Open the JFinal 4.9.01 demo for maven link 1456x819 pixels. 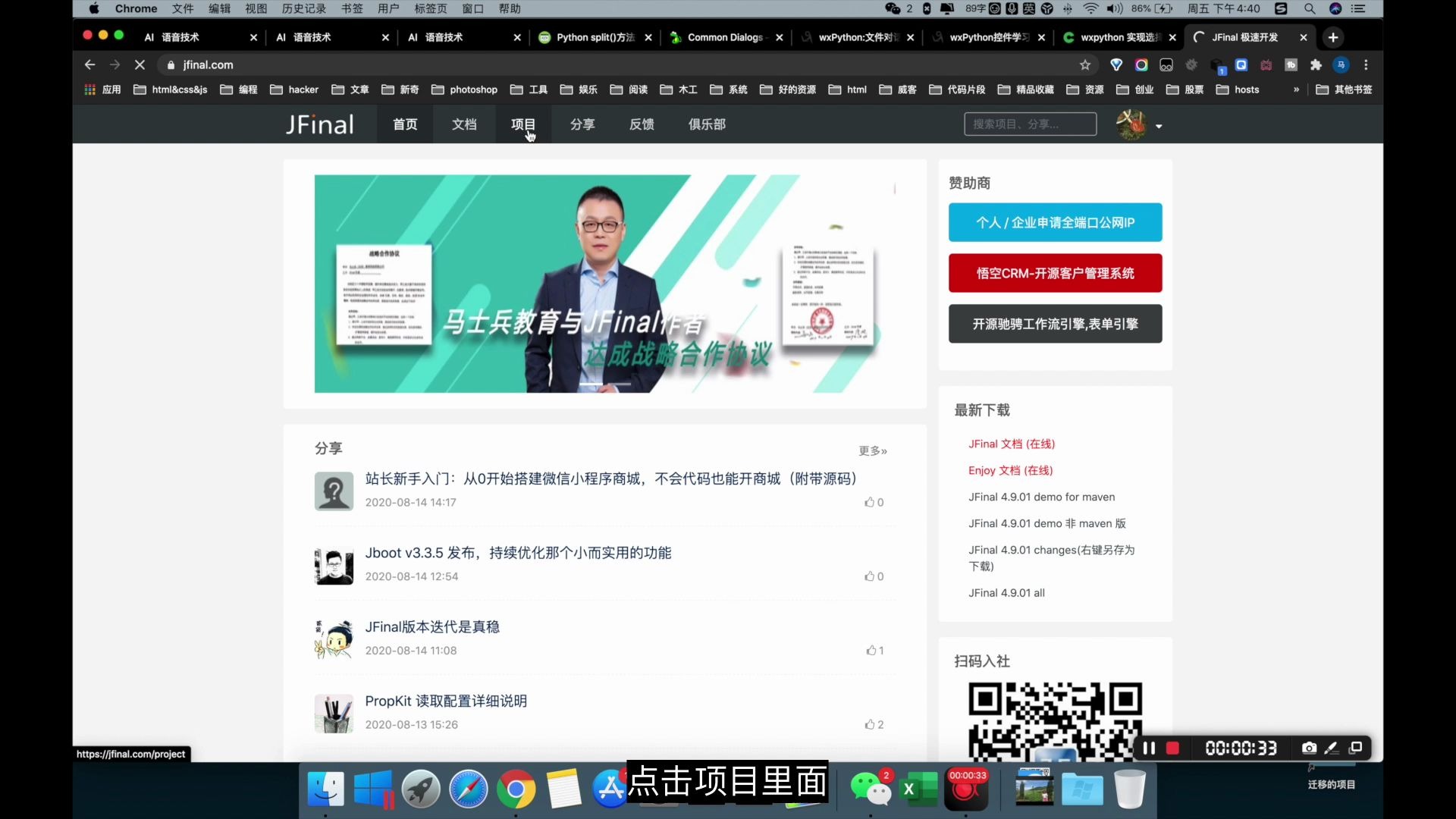point(1041,497)
